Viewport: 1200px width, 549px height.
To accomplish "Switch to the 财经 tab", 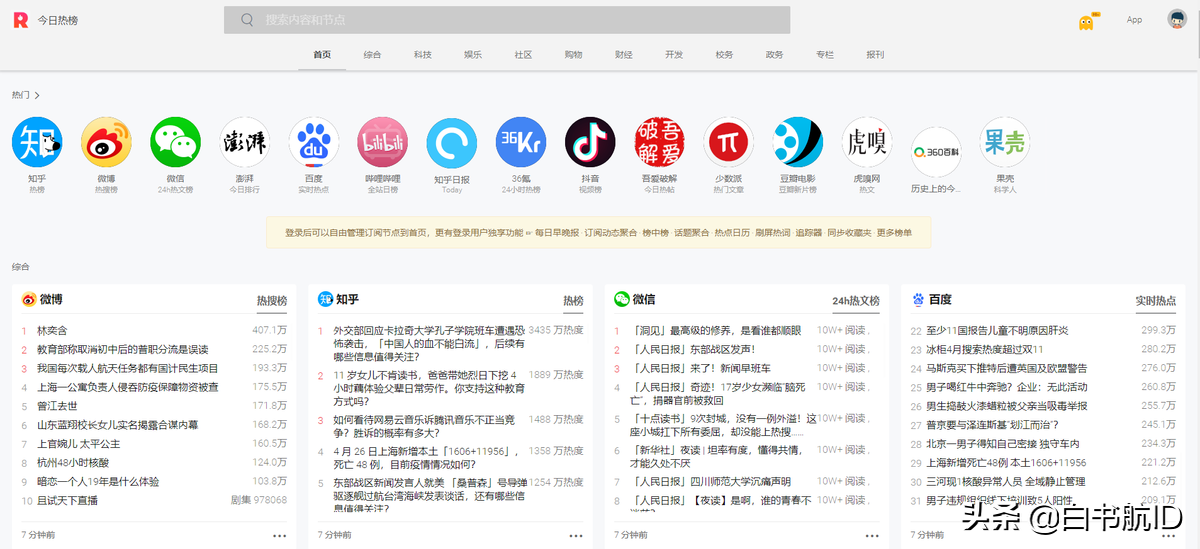I will tap(624, 55).
